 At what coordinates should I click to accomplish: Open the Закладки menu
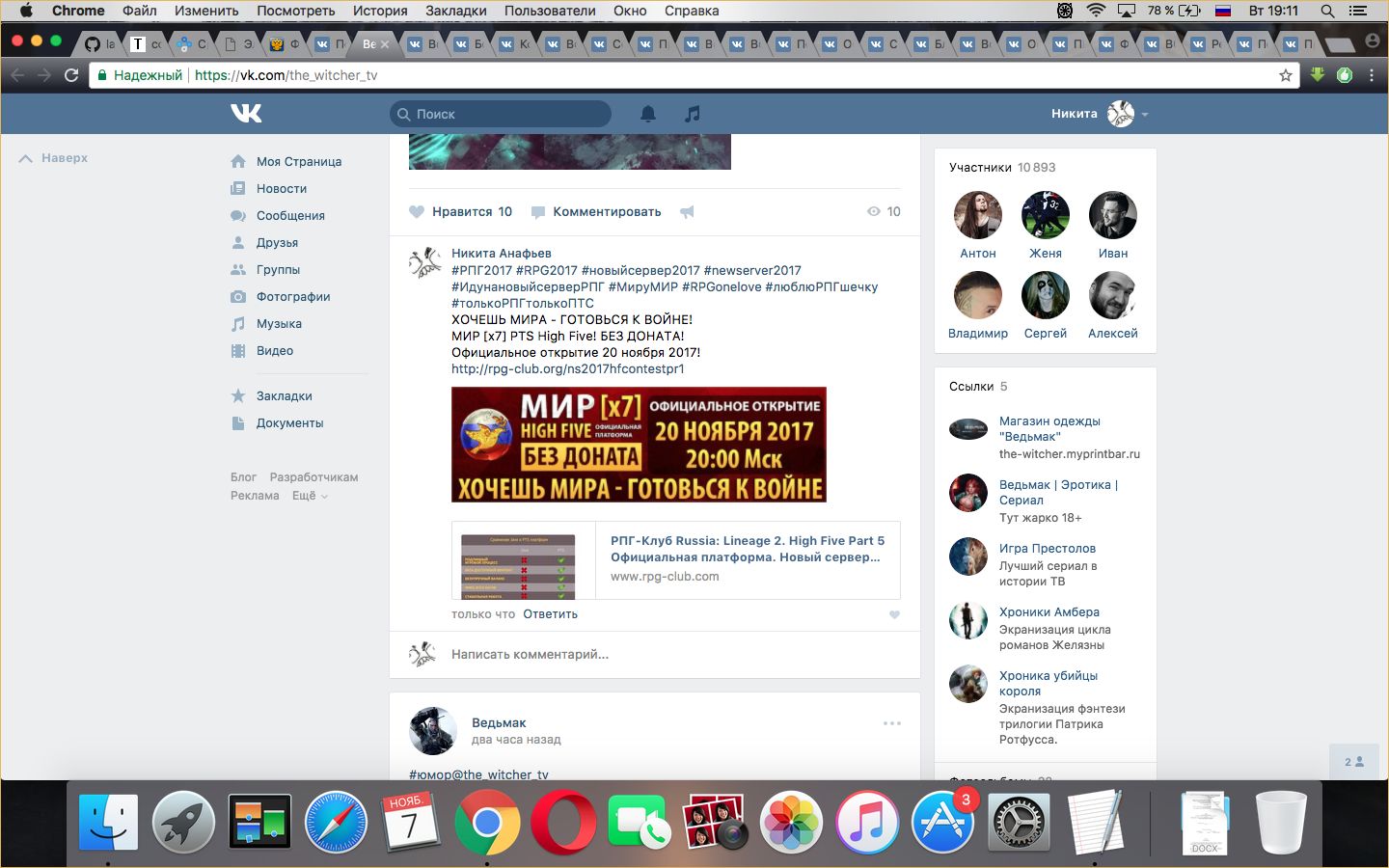click(x=456, y=11)
